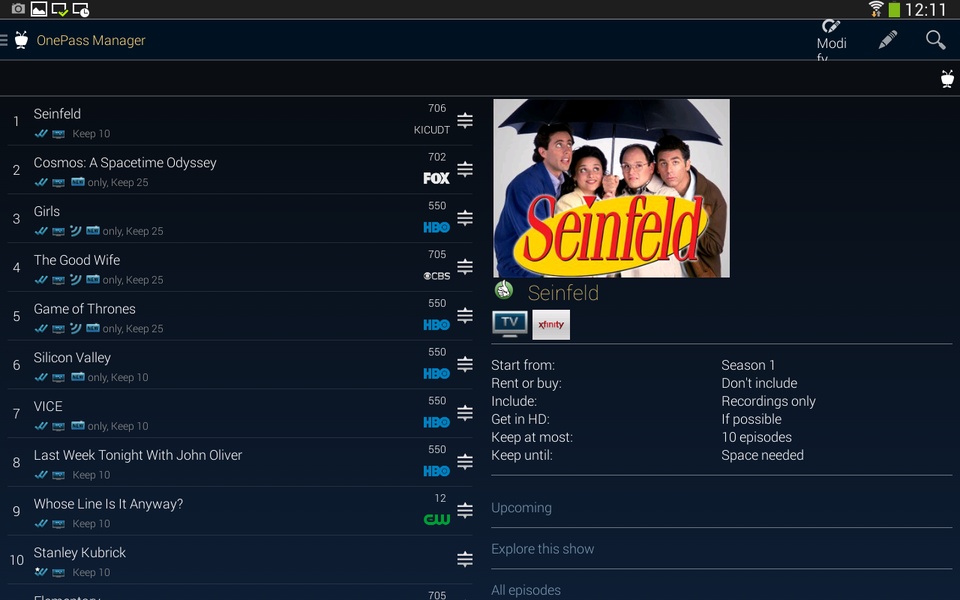Select the TV source icon
Screen dimensions: 960x600
click(x=510, y=324)
